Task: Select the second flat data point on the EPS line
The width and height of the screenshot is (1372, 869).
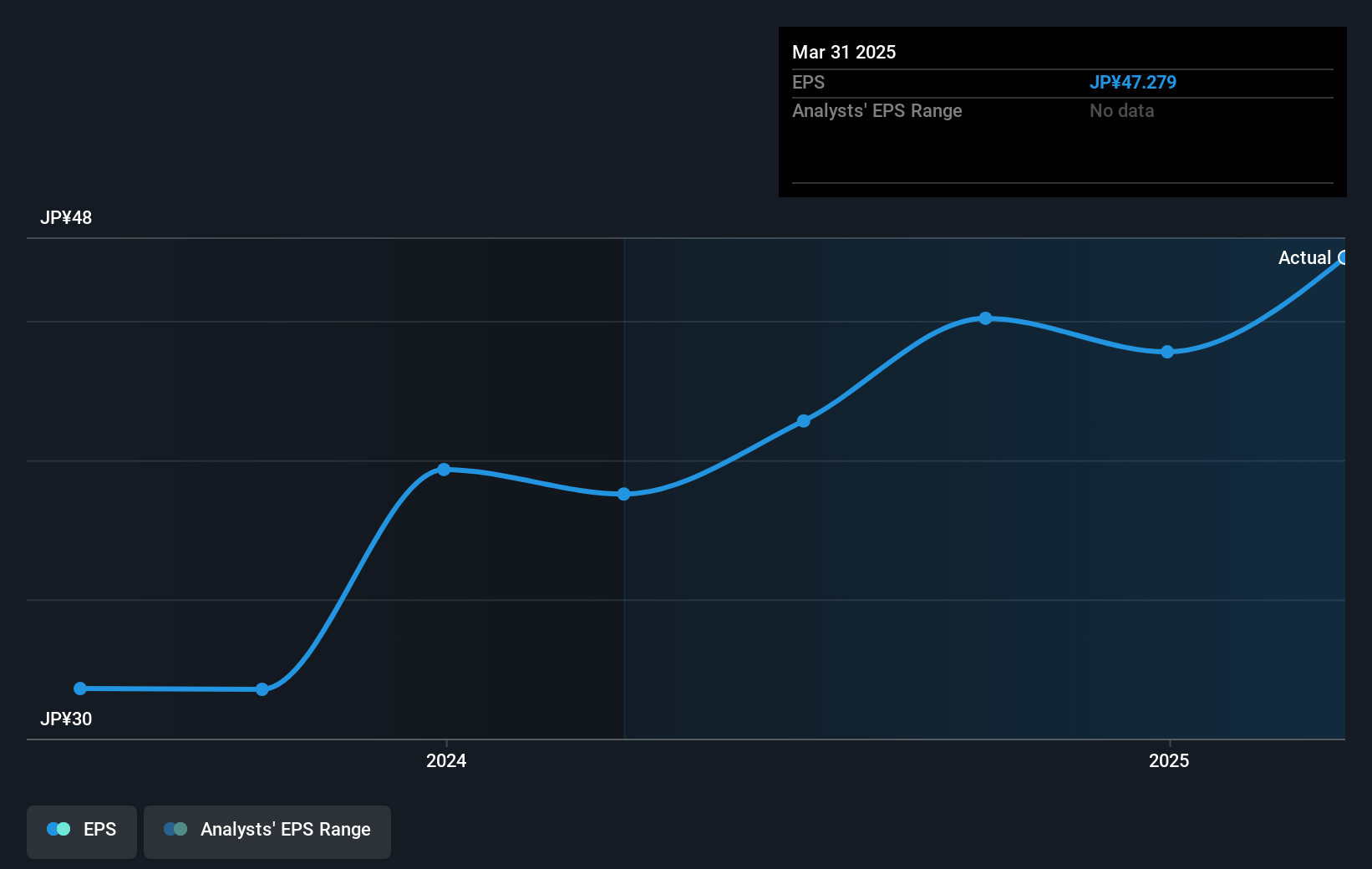Action: [262, 689]
